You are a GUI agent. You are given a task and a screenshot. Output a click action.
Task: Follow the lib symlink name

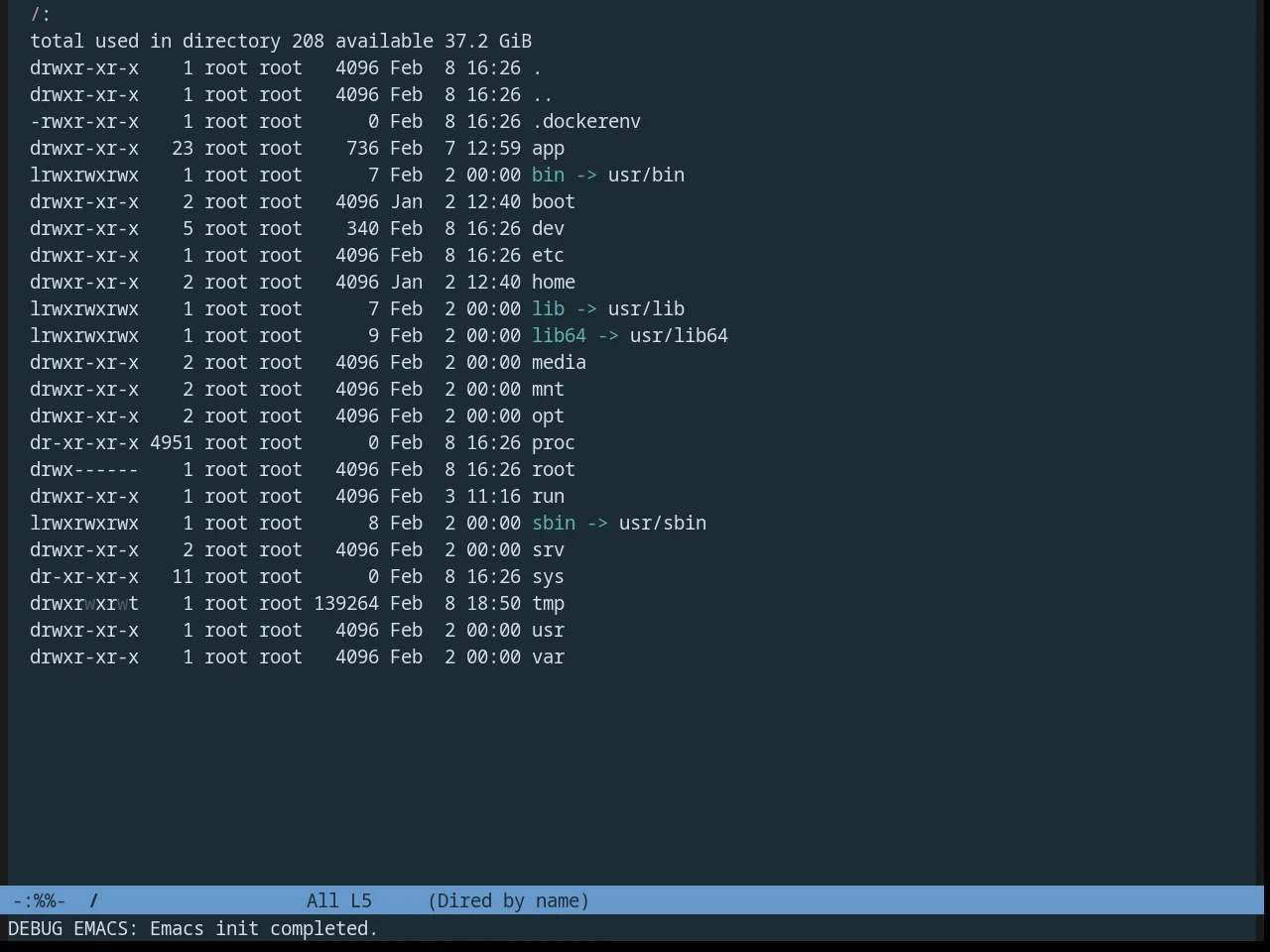[x=548, y=309]
